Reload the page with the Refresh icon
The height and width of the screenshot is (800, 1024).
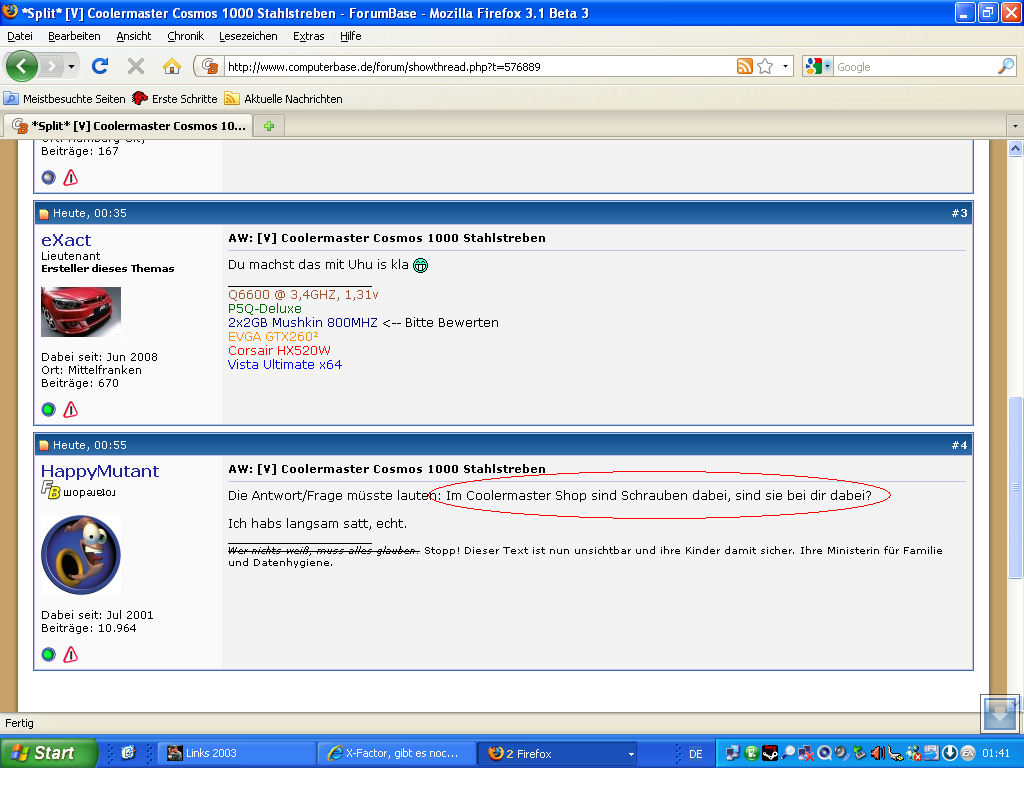tap(100, 66)
